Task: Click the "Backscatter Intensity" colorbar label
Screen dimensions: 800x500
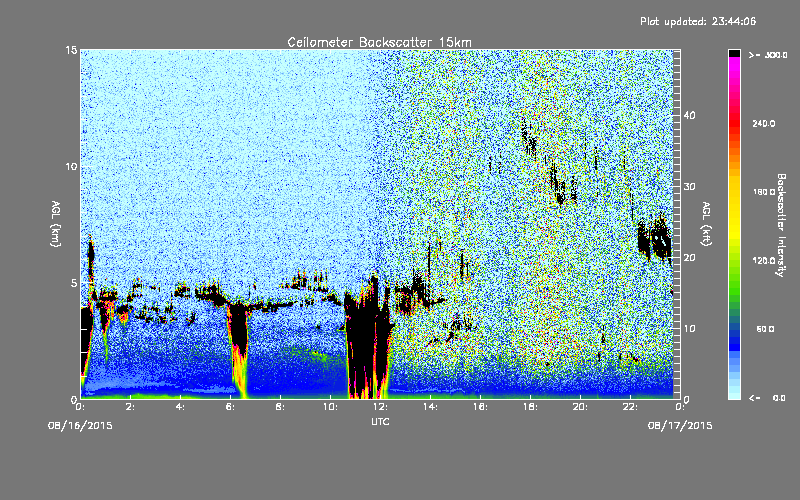Action: (x=781, y=225)
